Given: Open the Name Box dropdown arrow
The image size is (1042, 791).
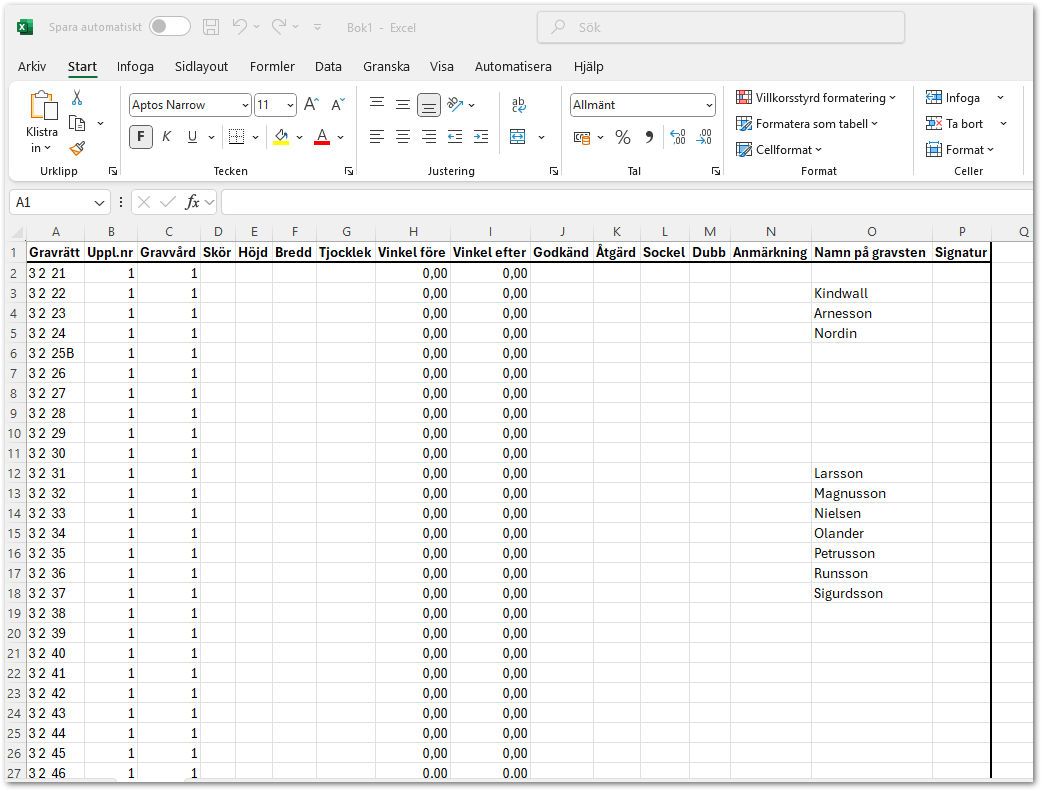Looking at the screenshot, I should pyautogui.click(x=99, y=203).
